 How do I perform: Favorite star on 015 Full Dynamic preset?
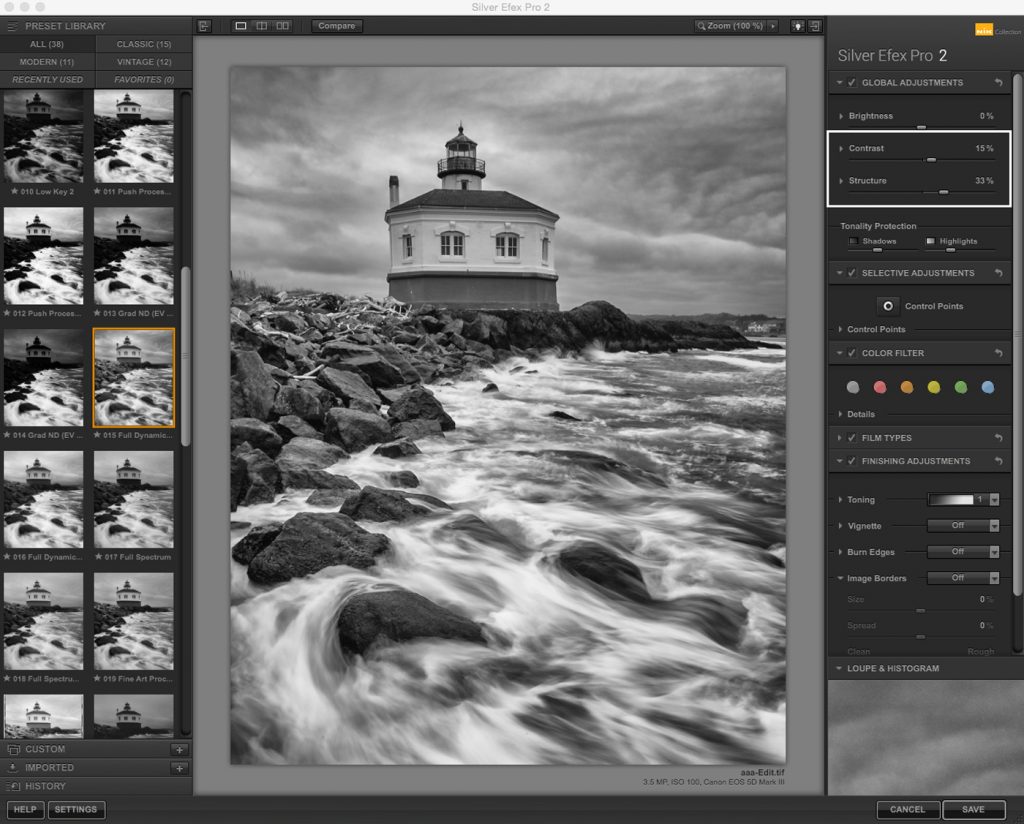pyautogui.click(x=97, y=436)
